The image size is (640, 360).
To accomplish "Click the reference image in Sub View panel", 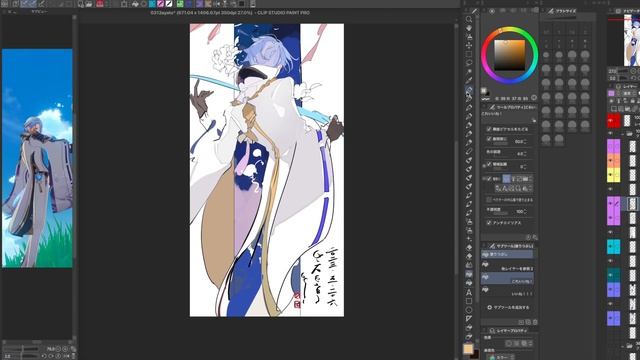I will click(x=37, y=158).
